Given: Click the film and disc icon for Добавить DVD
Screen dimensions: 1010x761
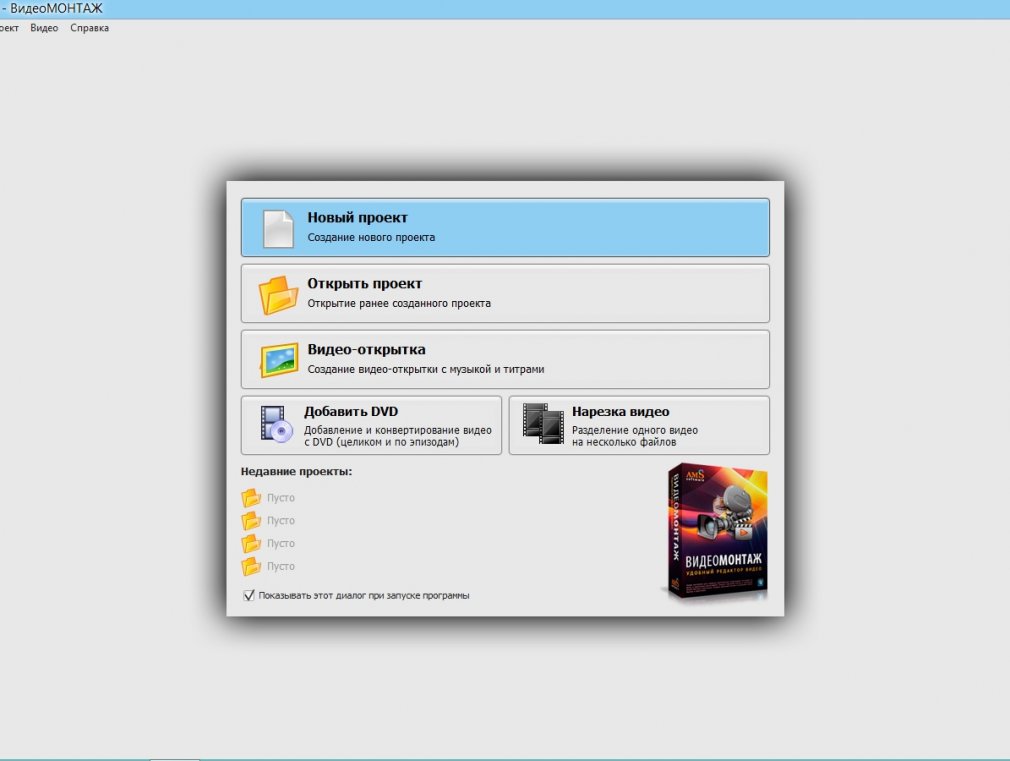Looking at the screenshot, I should (276, 424).
